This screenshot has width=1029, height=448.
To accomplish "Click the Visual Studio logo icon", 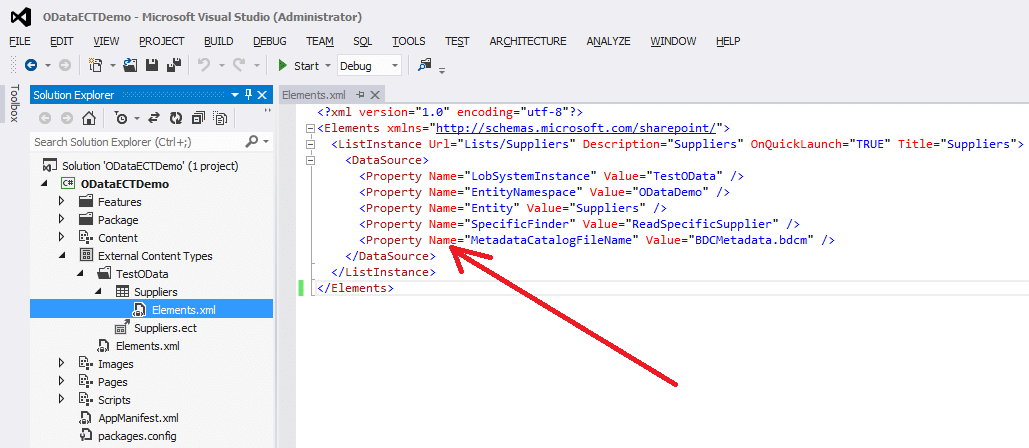I will [x=22, y=16].
